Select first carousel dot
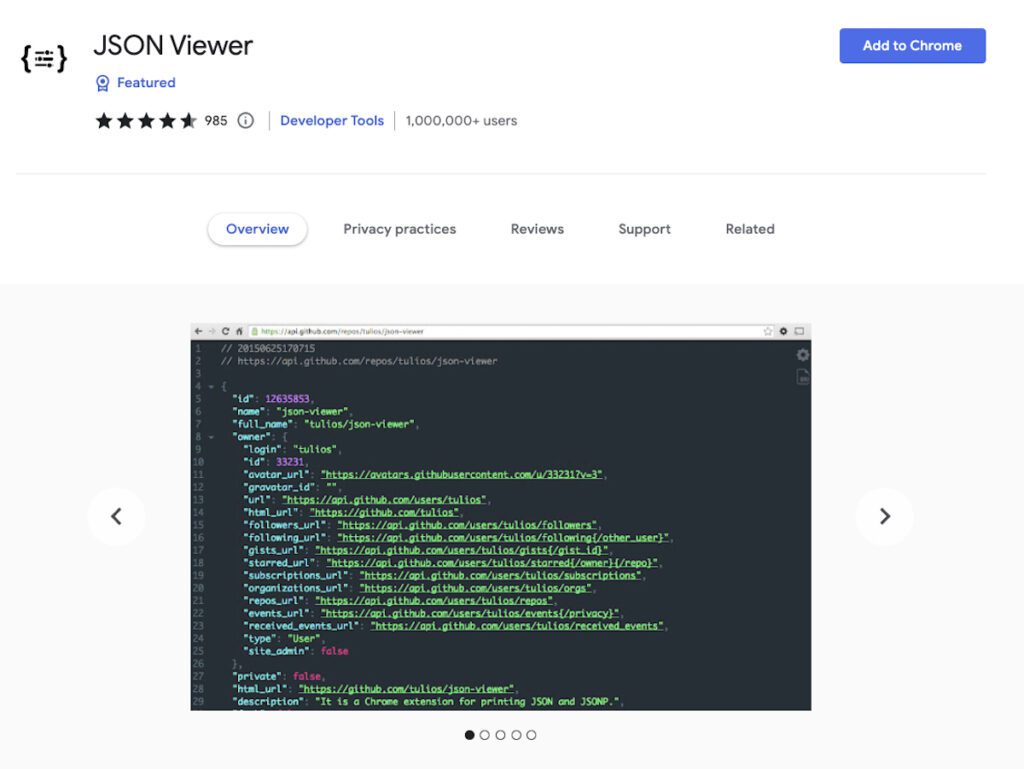This screenshot has width=1024, height=769. pyautogui.click(x=469, y=735)
